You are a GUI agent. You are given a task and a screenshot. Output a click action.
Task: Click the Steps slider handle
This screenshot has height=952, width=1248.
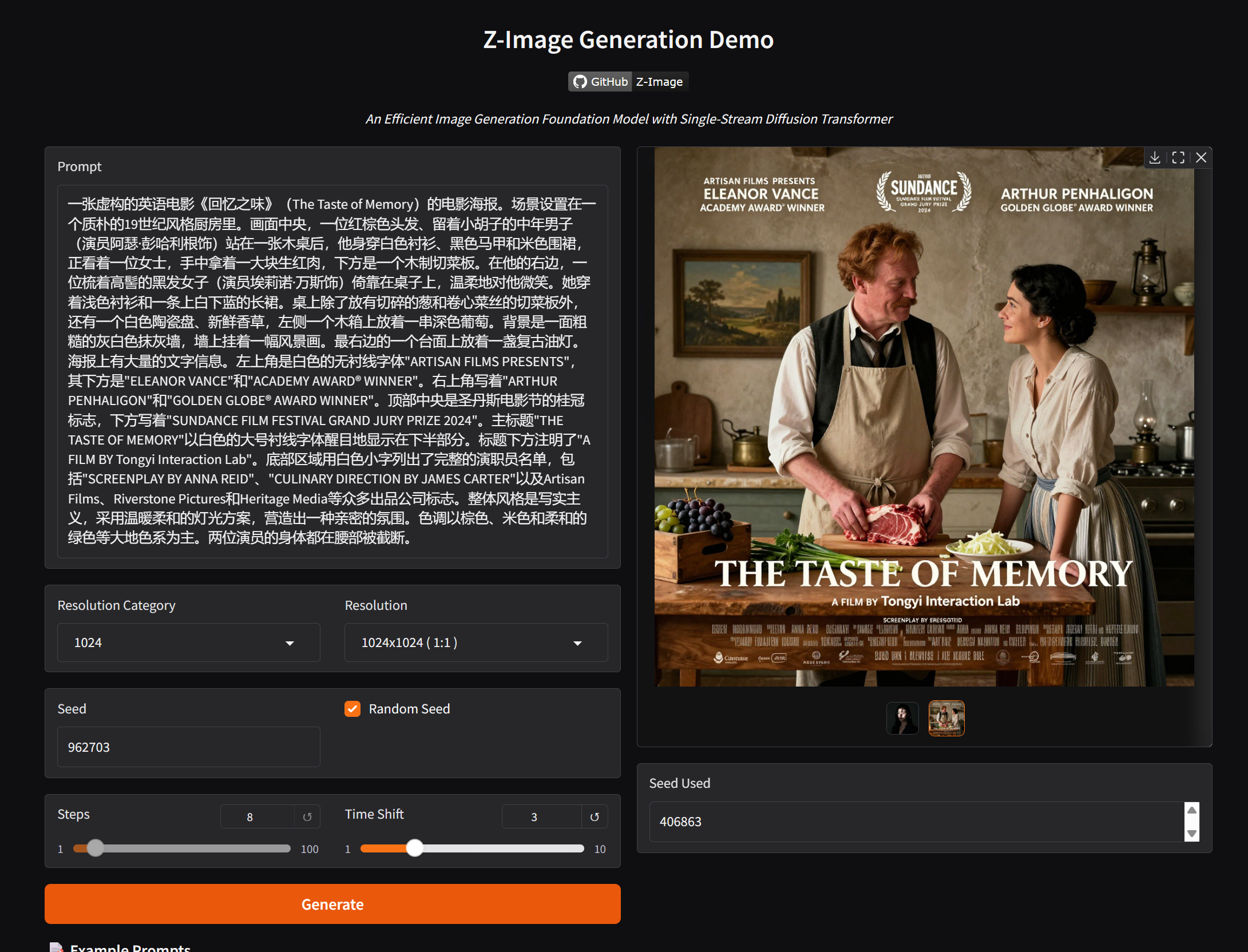pyautogui.click(x=96, y=848)
